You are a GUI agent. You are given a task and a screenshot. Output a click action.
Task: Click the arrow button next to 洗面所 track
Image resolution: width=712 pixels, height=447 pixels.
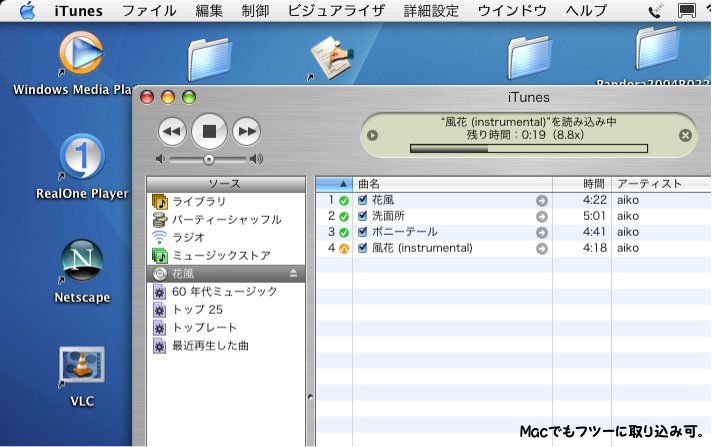tap(542, 217)
